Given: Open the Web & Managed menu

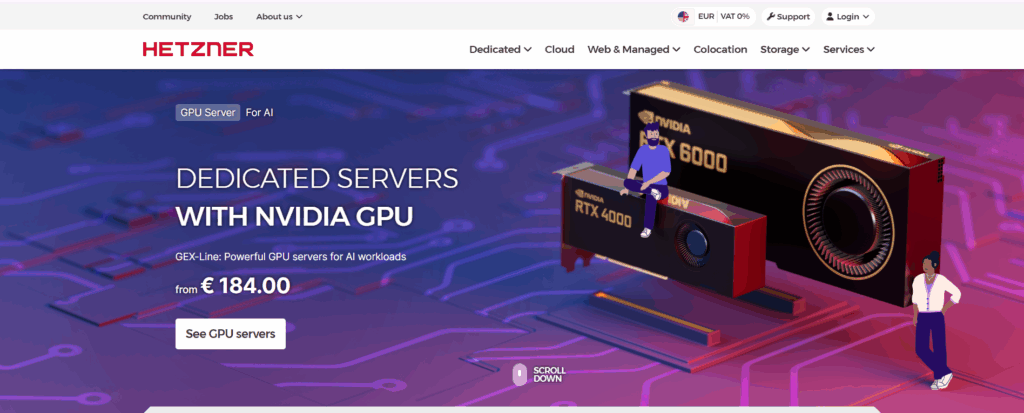Looking at the screenshot, I should (x=633, y=49).
